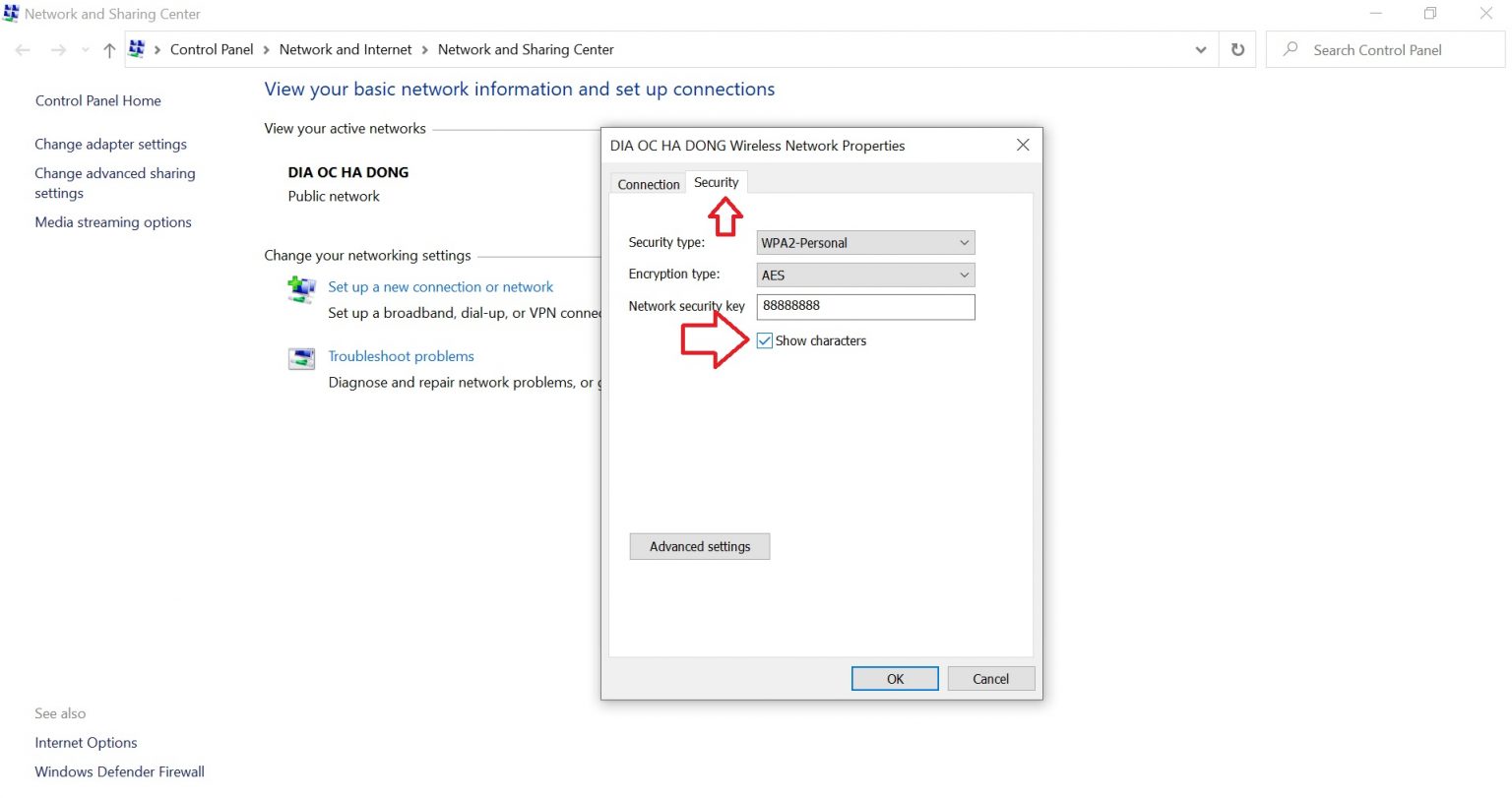Image resolution: width=1512 pixels, height=798 pixels.
Task: Open the Encryption type dropdown
Action: tap(865, 276)
